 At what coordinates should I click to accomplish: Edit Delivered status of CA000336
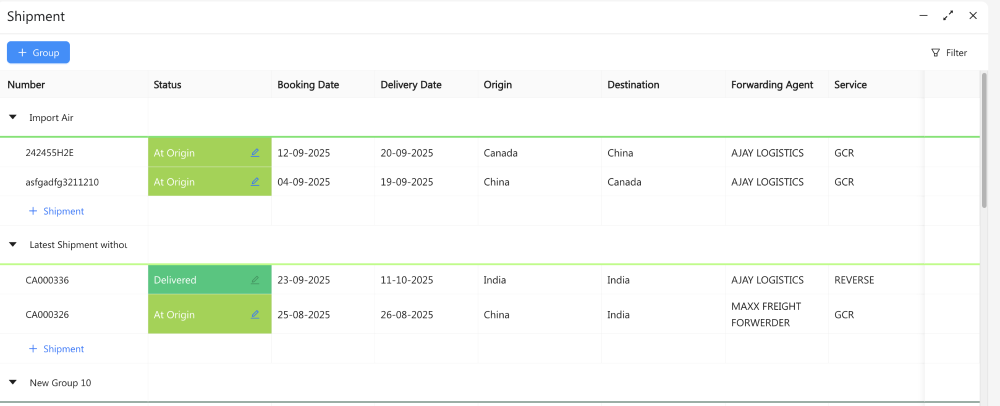pyautogui.click(x=255, y=280)
